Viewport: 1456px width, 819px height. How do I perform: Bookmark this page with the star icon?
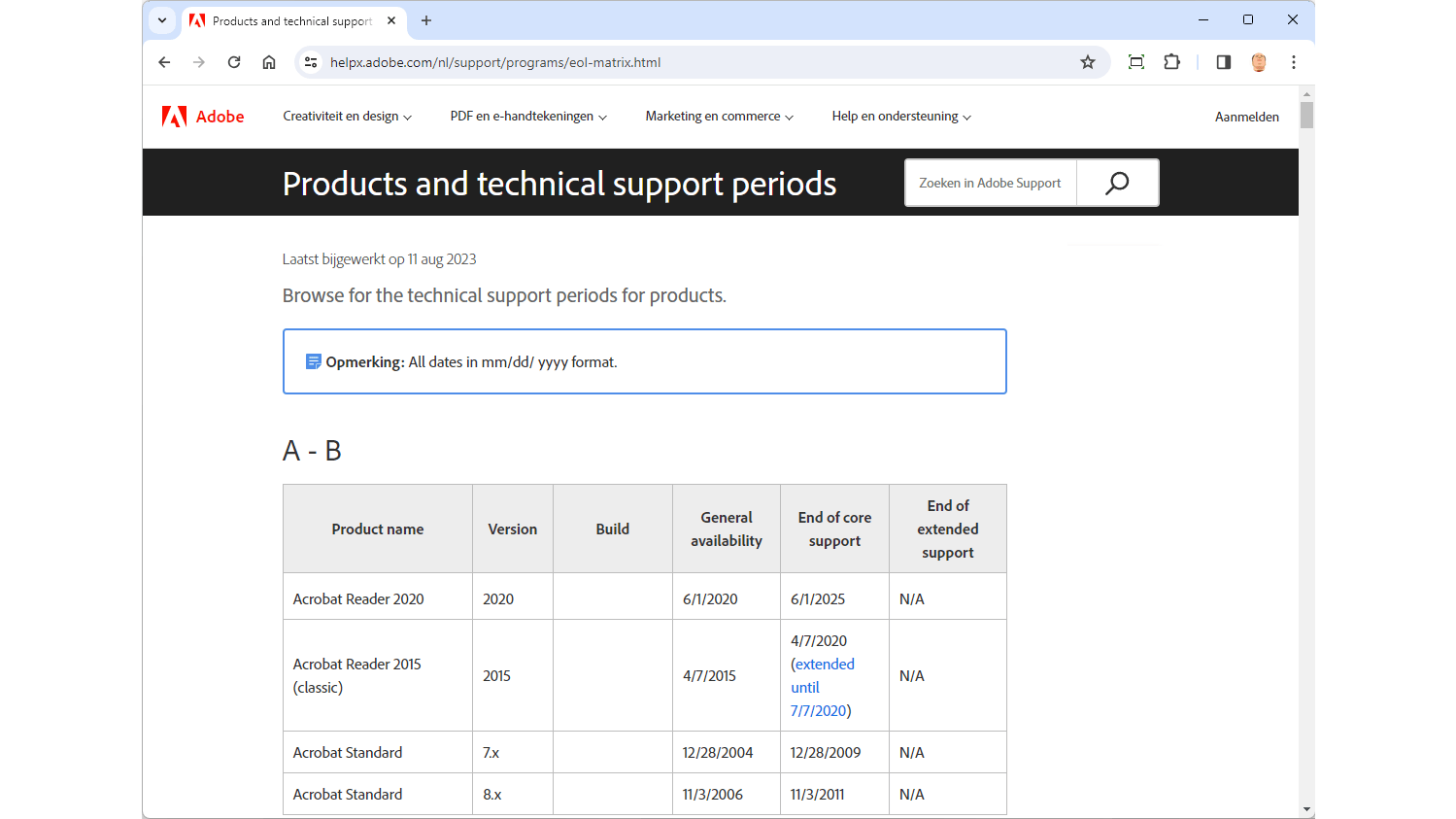coord(1088,62)
